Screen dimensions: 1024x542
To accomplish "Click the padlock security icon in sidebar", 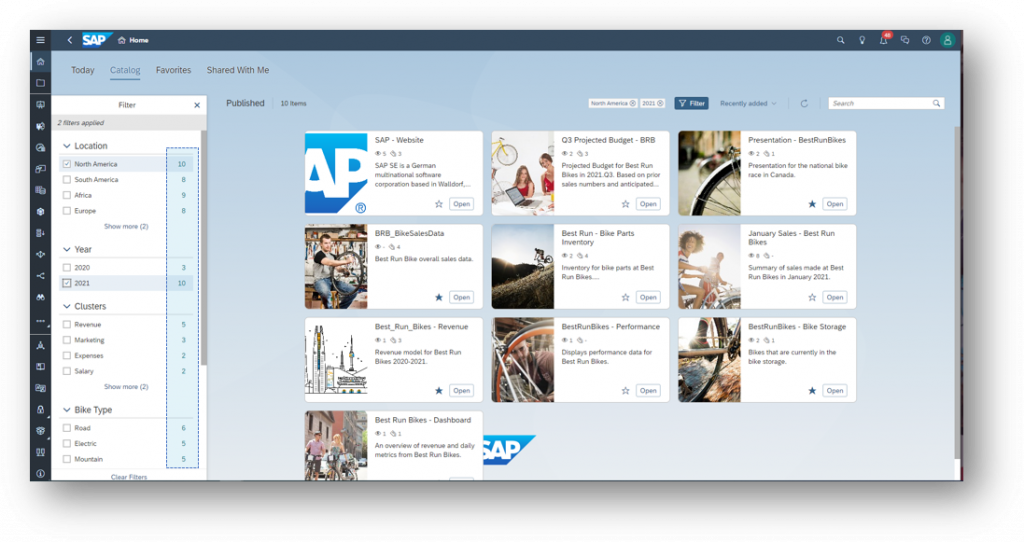I will pos(40,409).
